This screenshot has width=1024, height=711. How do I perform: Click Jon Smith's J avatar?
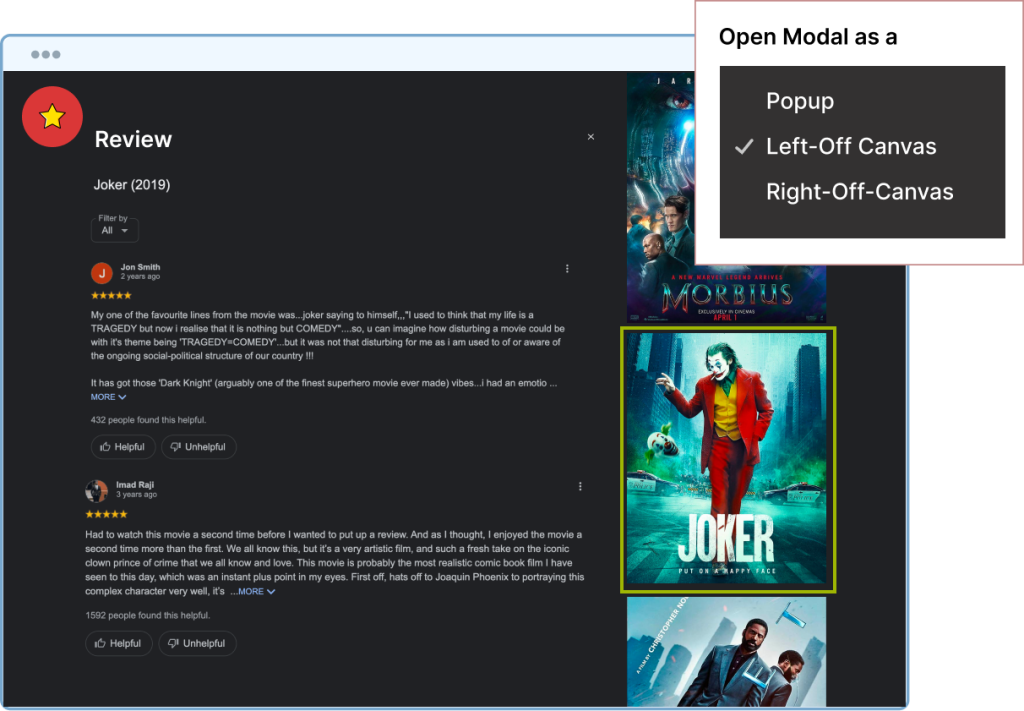click(x=102, y=273)
